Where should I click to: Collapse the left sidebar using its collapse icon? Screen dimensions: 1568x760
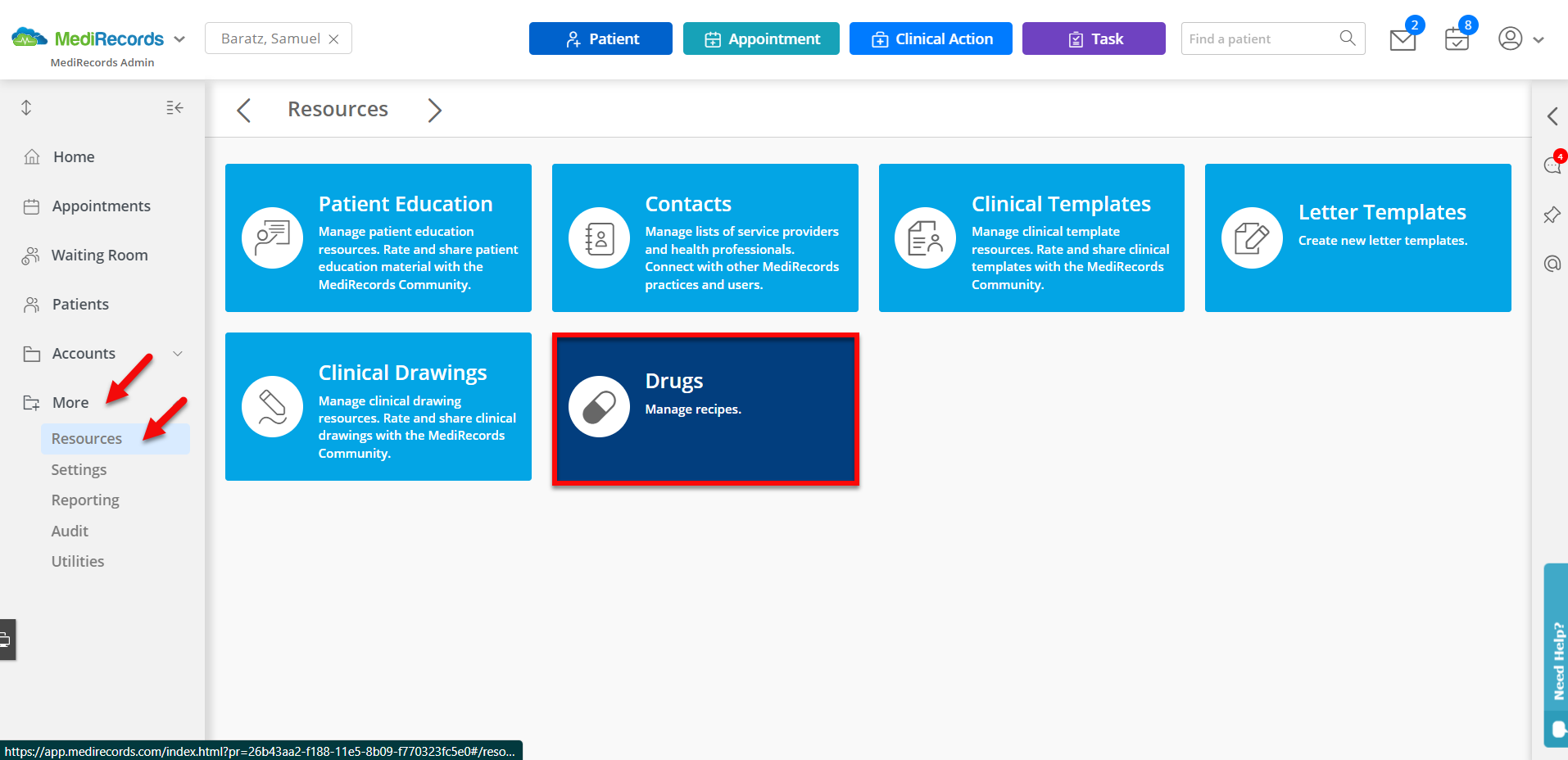[x=174, y=106]
